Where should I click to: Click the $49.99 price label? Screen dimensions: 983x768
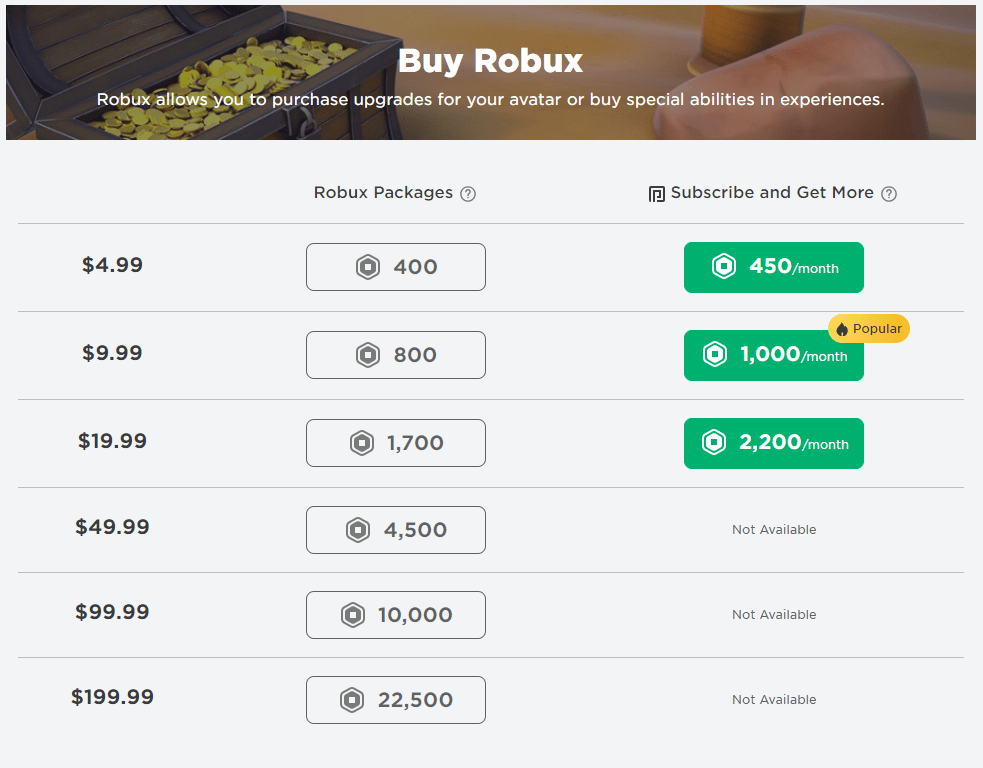(112, 527)
